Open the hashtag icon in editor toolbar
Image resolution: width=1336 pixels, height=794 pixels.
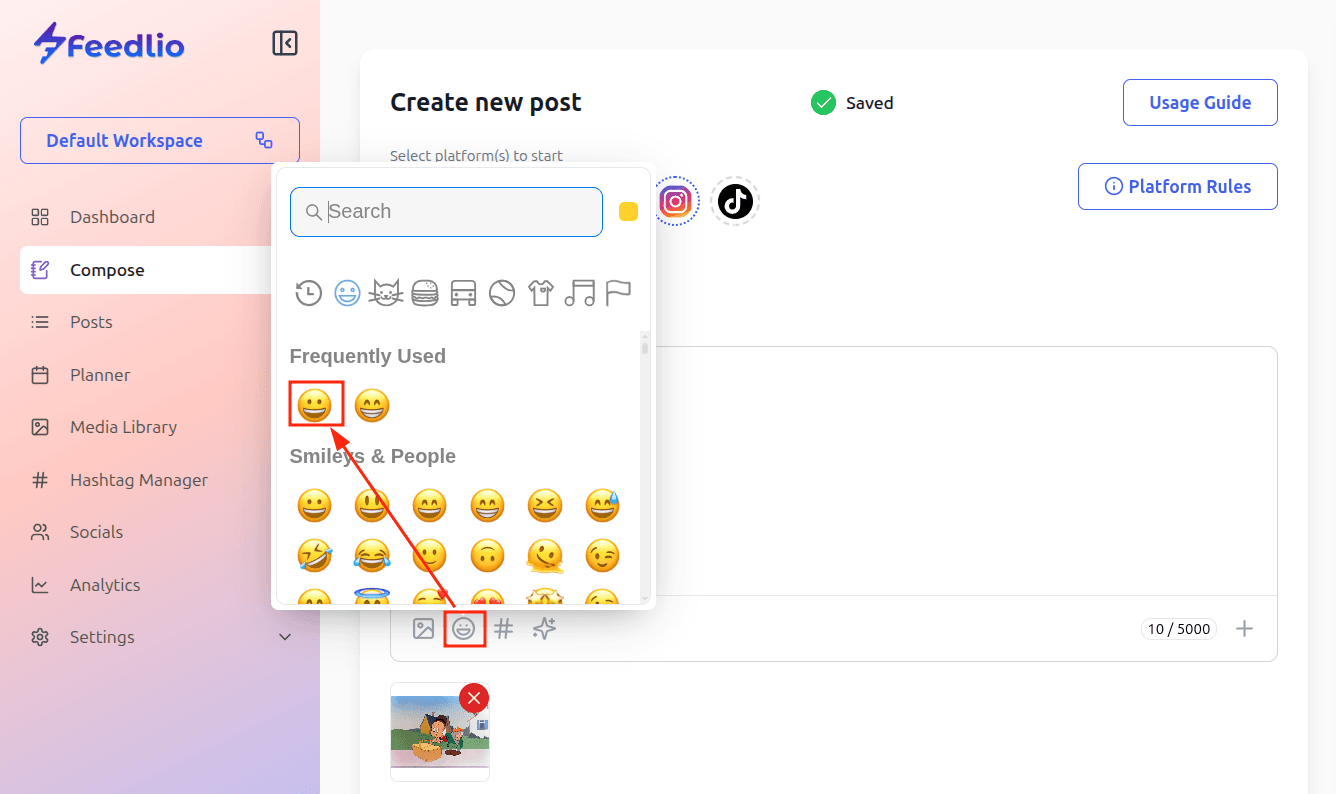pos(504,629)
